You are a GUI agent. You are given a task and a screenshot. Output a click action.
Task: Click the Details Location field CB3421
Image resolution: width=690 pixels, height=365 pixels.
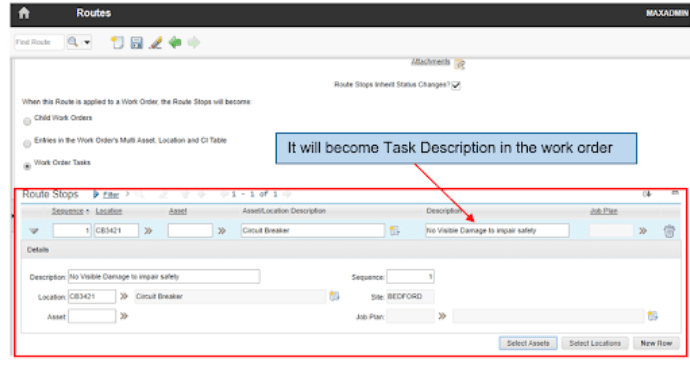92,296
